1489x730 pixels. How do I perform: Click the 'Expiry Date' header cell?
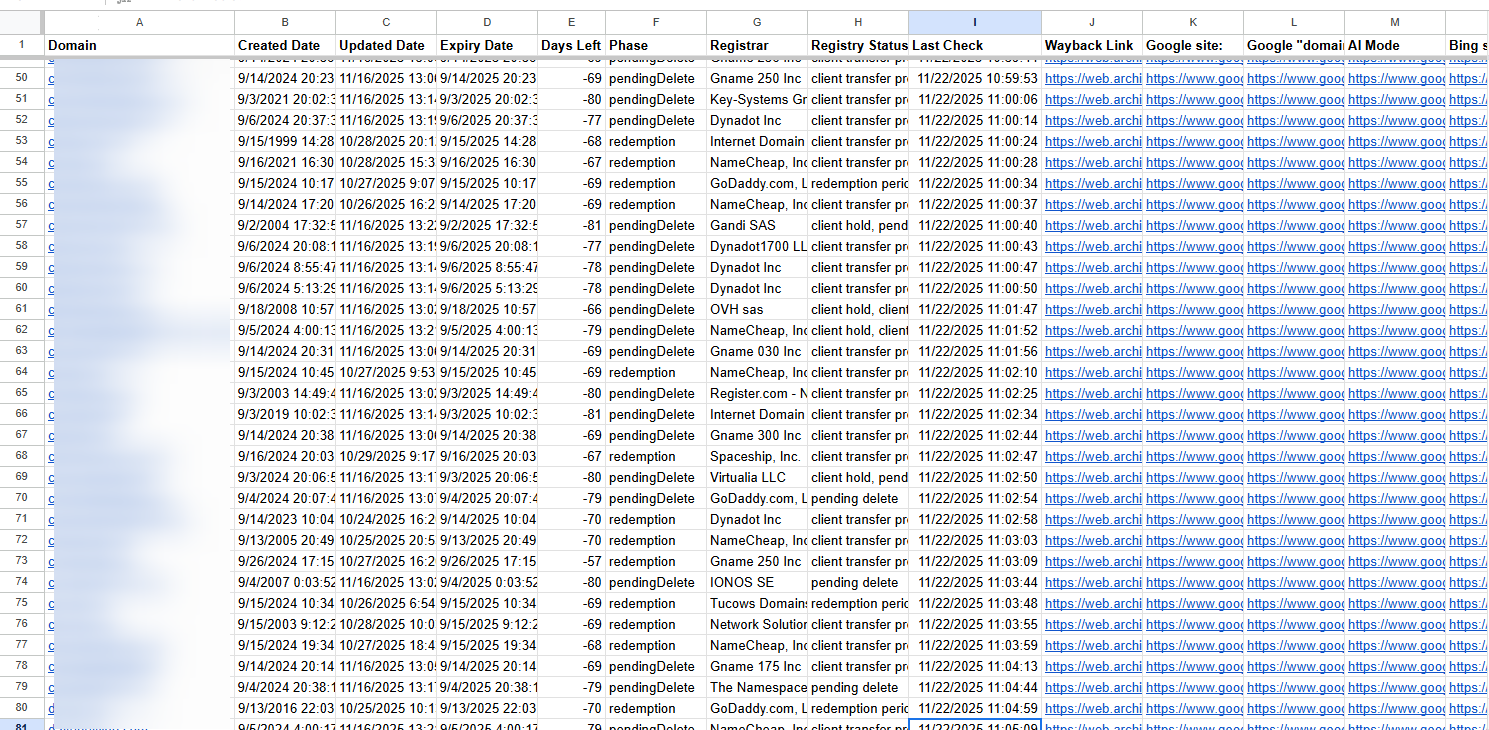point(487,45)
